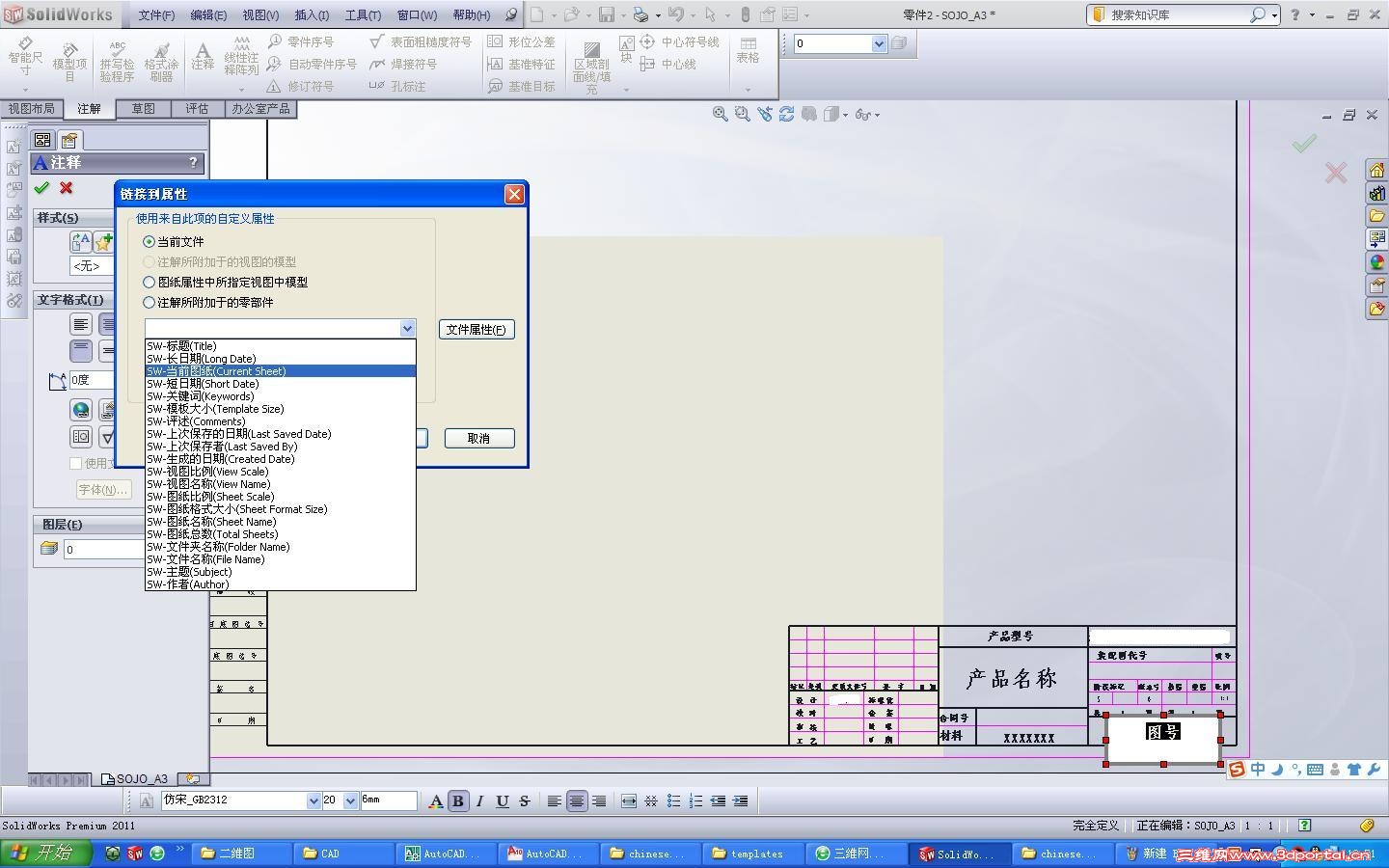Switch to the 视图布局 tab

(31, 109)
